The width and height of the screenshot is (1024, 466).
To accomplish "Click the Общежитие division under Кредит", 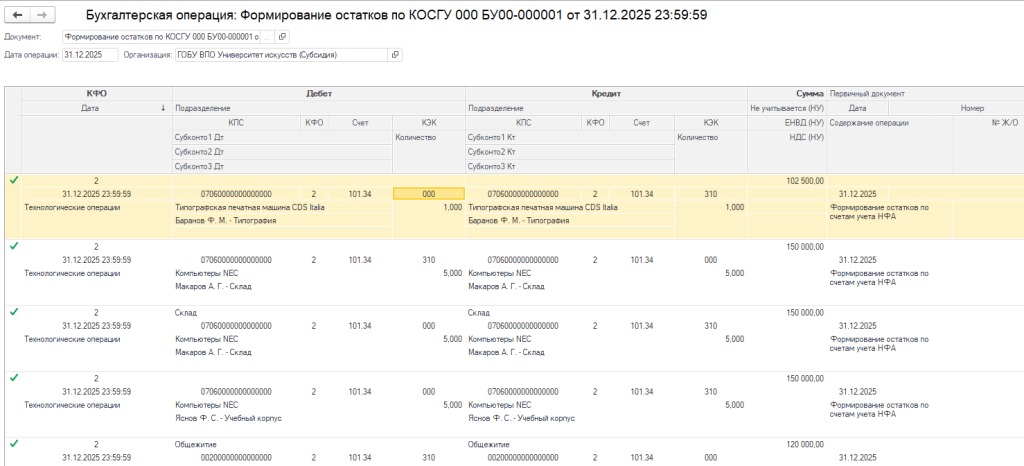I will tap(488, 444).
